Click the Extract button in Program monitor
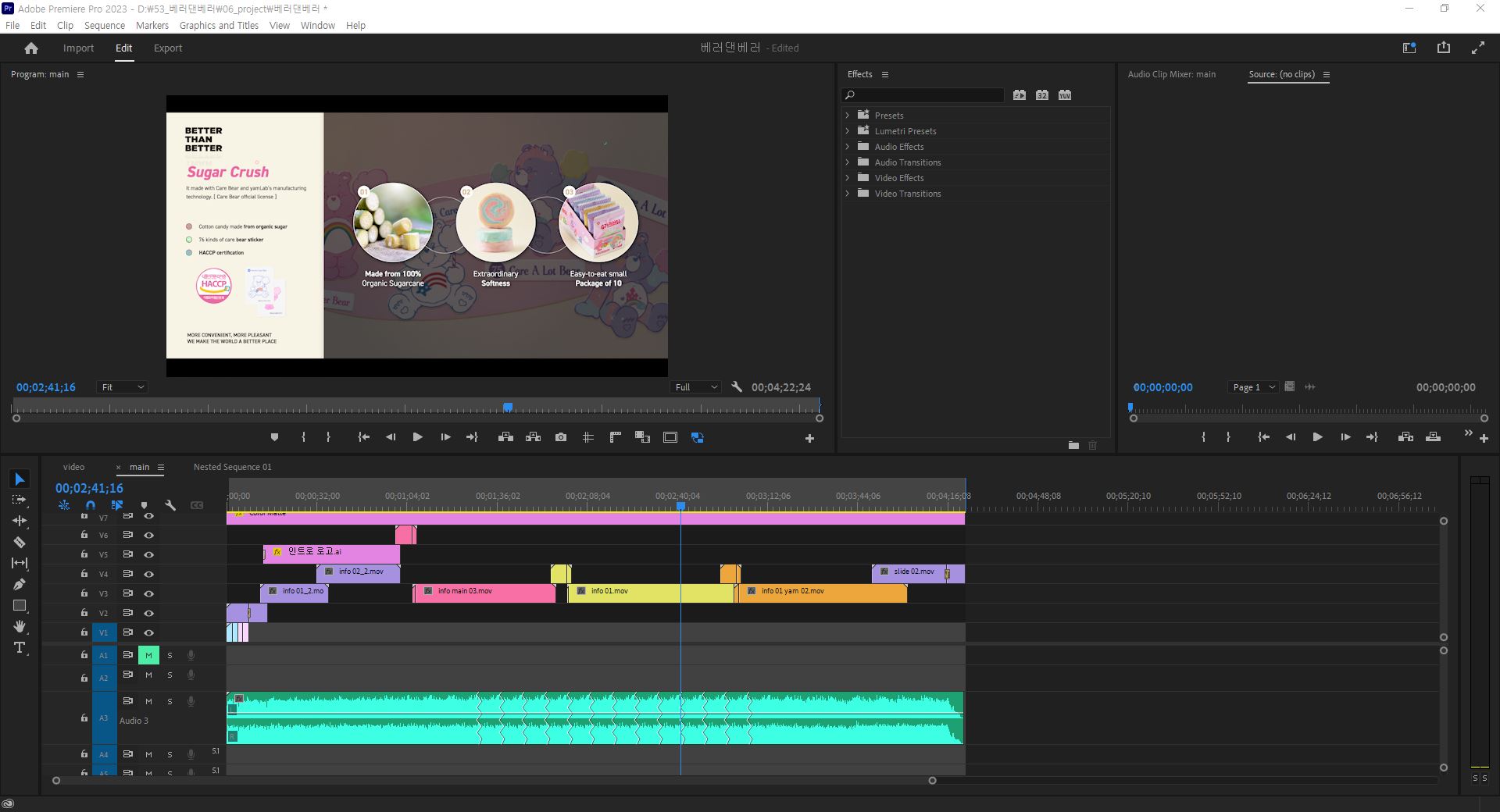 (533, 437)
